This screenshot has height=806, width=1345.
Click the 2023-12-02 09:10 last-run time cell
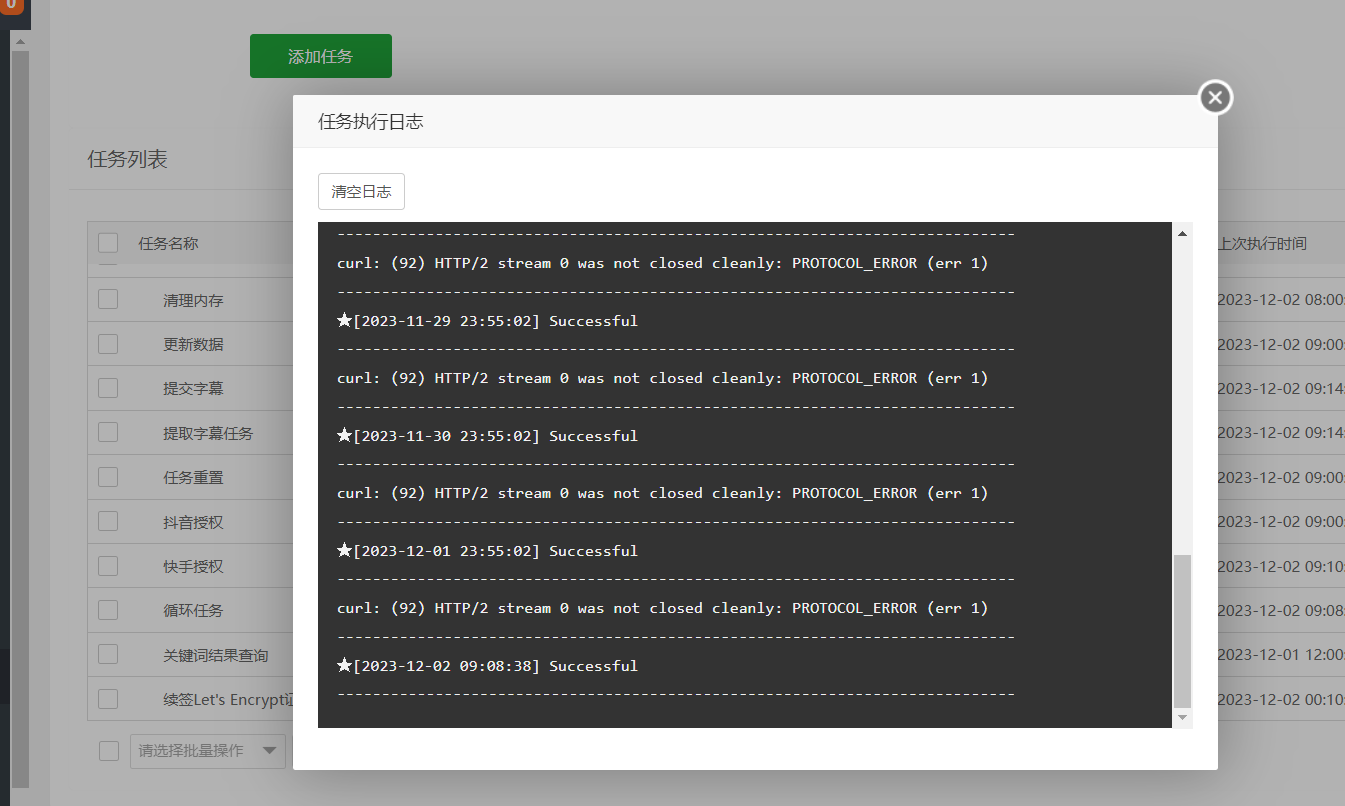pyautogui.click(x=1281, y=566)
